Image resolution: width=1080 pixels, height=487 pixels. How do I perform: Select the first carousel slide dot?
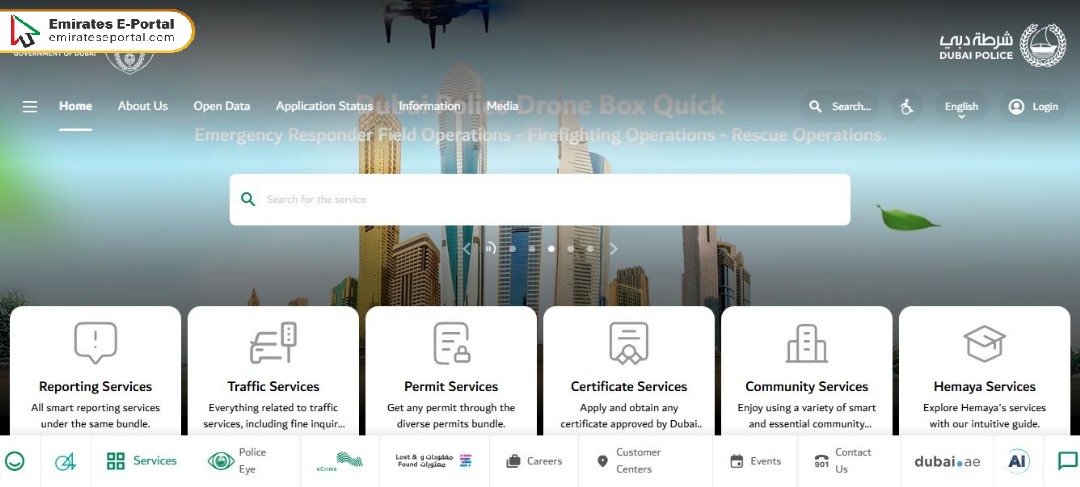pos(513,249)
